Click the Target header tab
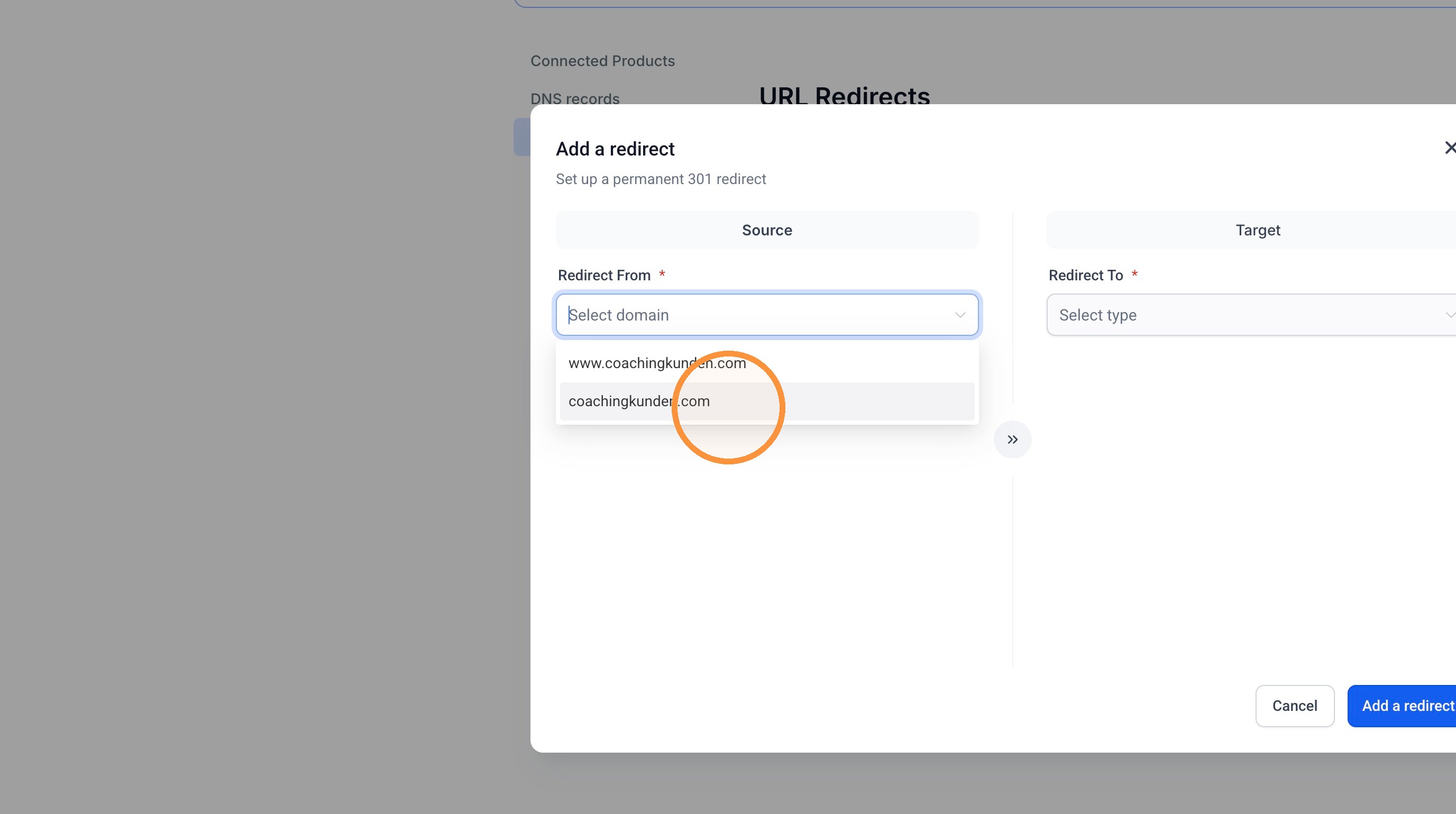Viewport: 1456px width, 814px height. (x=1251, y=230)
